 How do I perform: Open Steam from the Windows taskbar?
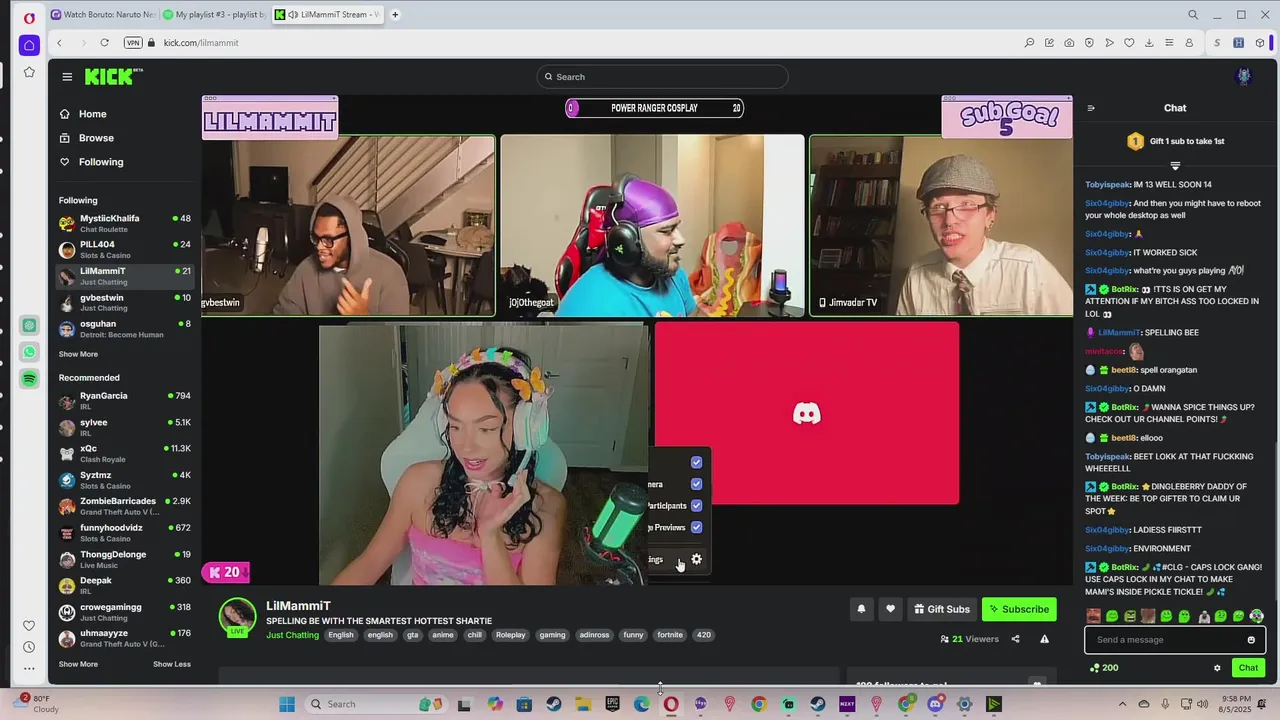(553, 704)
